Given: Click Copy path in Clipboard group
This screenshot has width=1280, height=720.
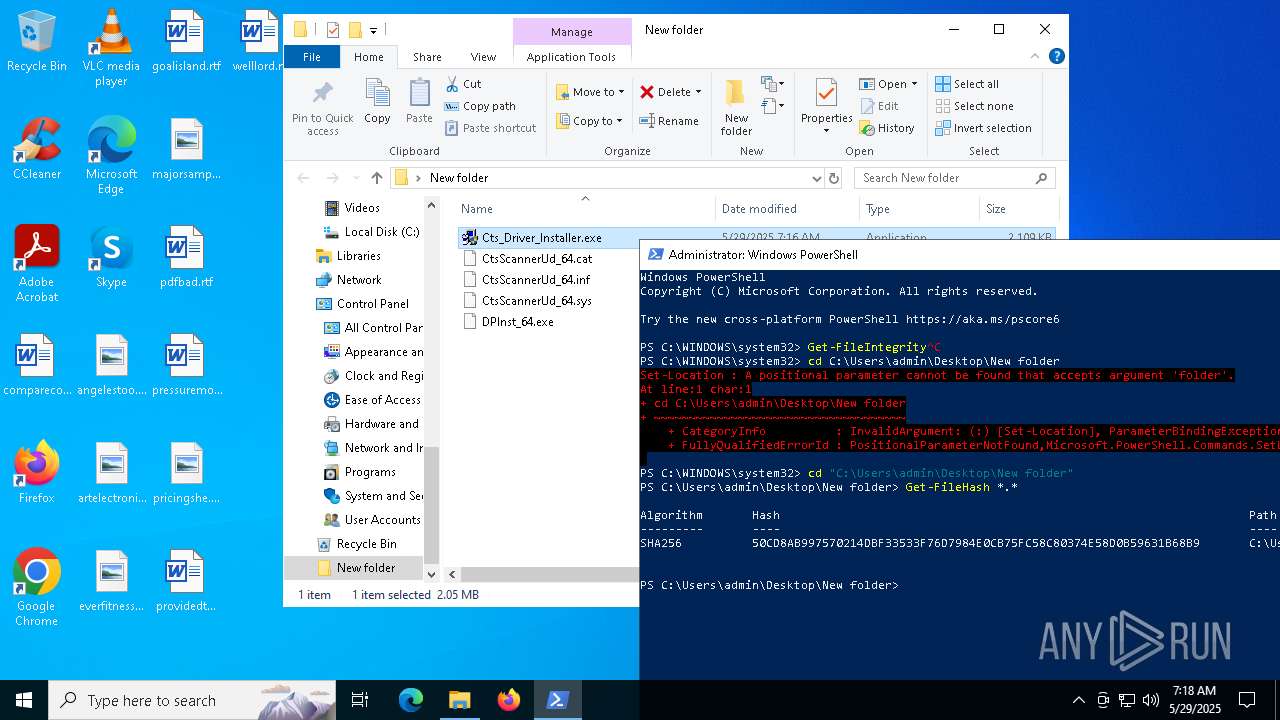Looking at the screenshot, I should [481, 106].
